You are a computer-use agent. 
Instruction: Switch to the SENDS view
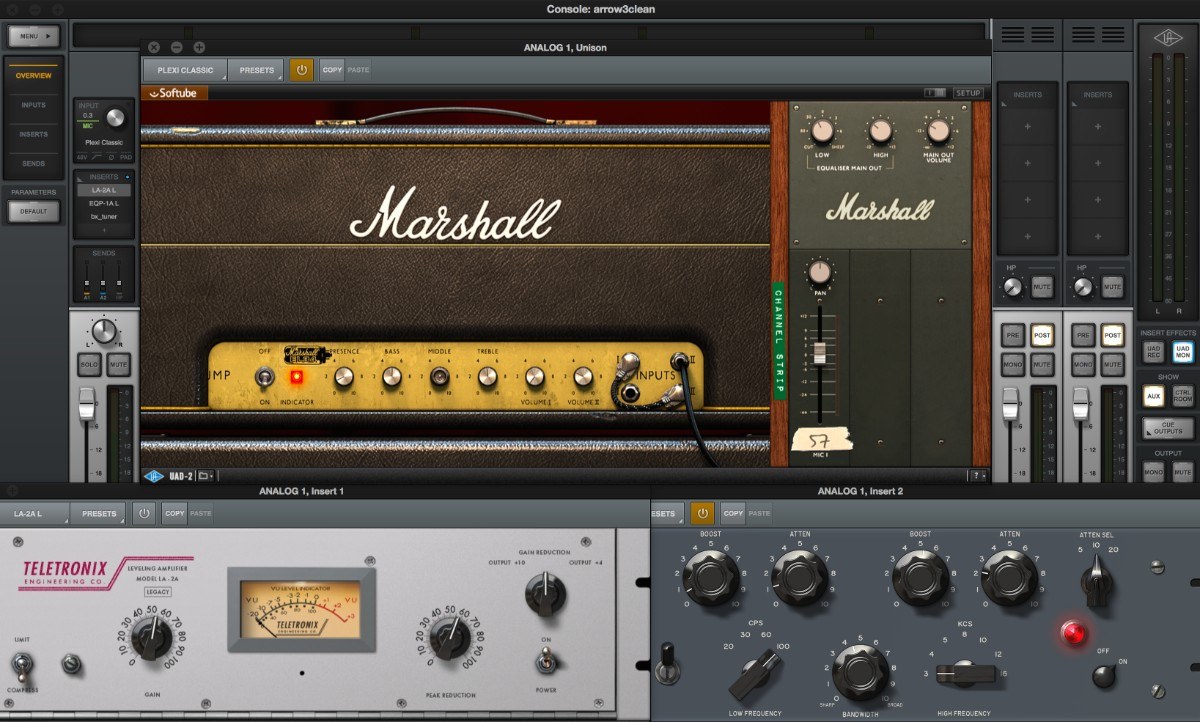[x=33, y=163]
